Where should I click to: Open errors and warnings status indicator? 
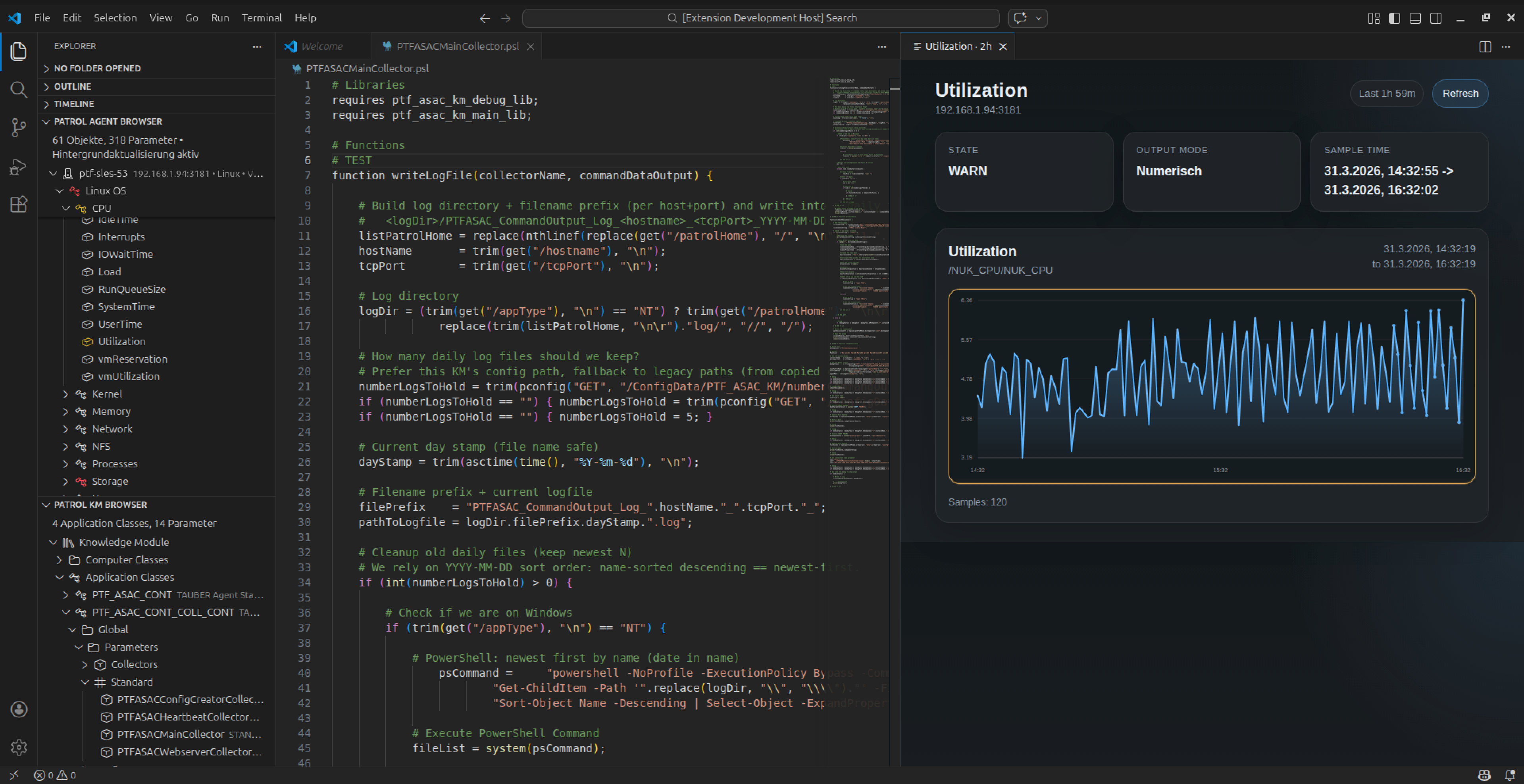click(55, 775)
